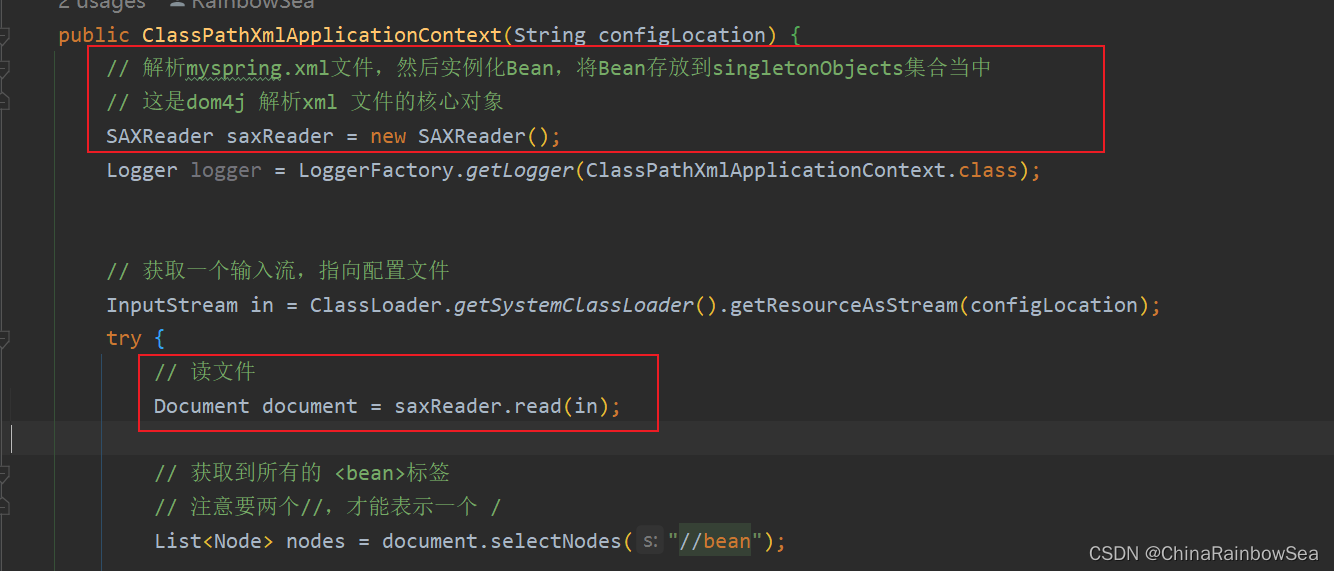Image resolution: width=1334 pixels, height=571 pixels.
Task: Collapse the ClassPathXmlApplicationContext constructor fold marker
Action: coord(4,38)
